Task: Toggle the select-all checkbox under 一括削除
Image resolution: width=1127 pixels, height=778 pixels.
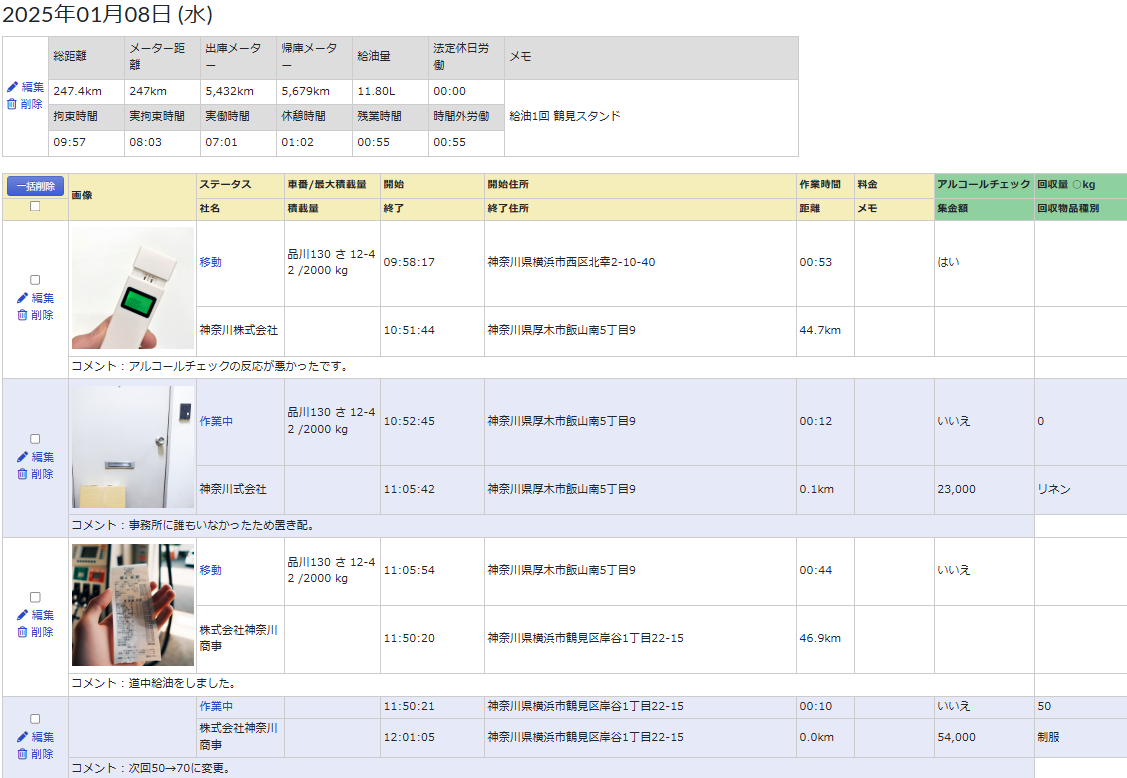Action: pyautogui.click(x=35, y=207)
